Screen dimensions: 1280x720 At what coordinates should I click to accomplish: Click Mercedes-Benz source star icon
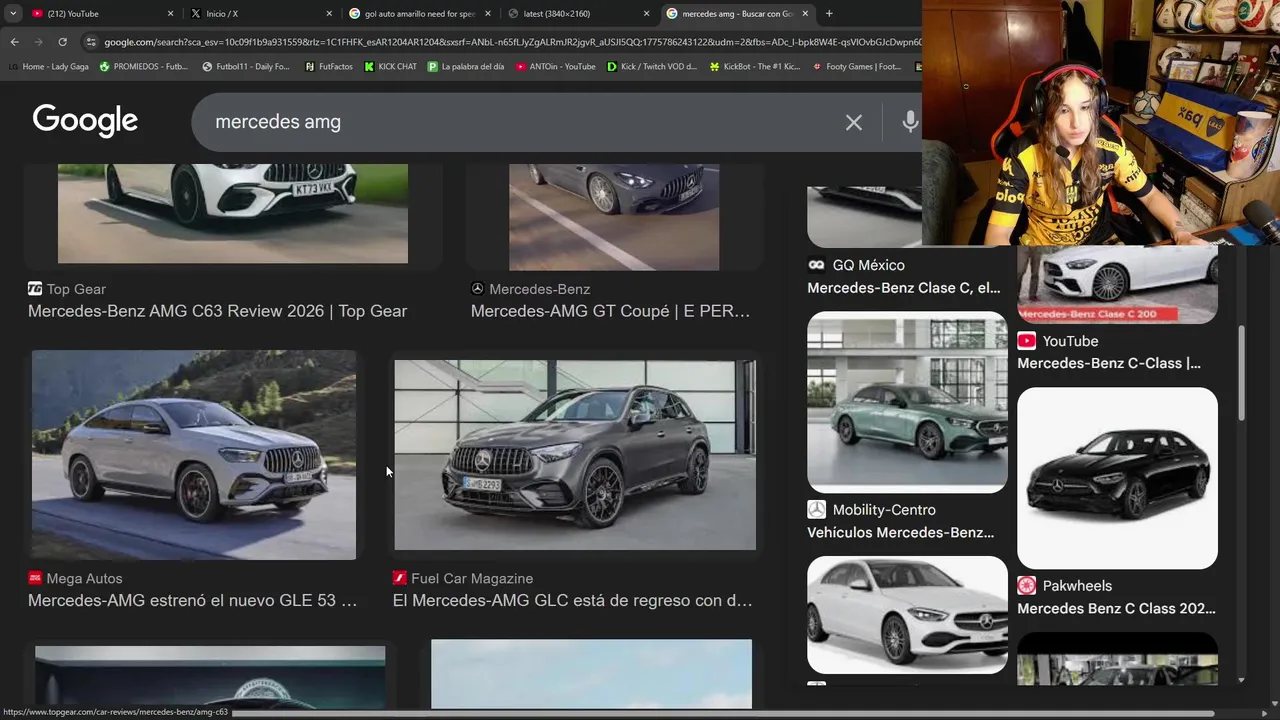(477, 289)
